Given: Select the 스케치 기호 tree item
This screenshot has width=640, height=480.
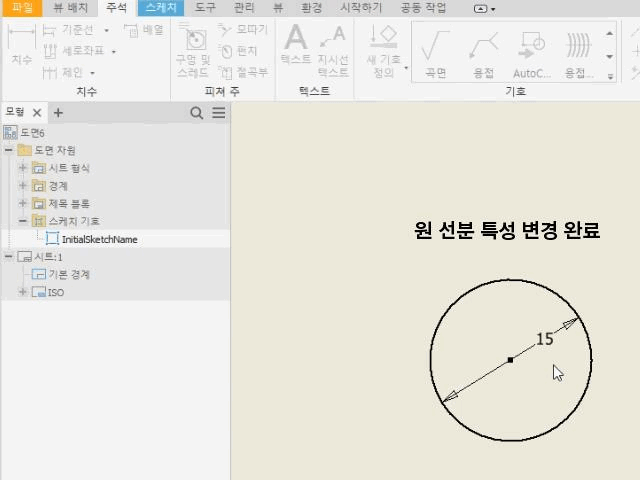Looking at the screenshot, I should pyautogui.click(x=66, y=221).
